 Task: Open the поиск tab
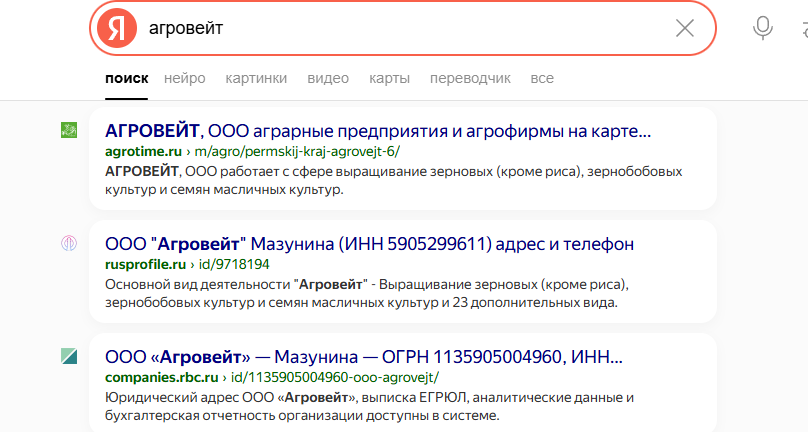(127, 78)
